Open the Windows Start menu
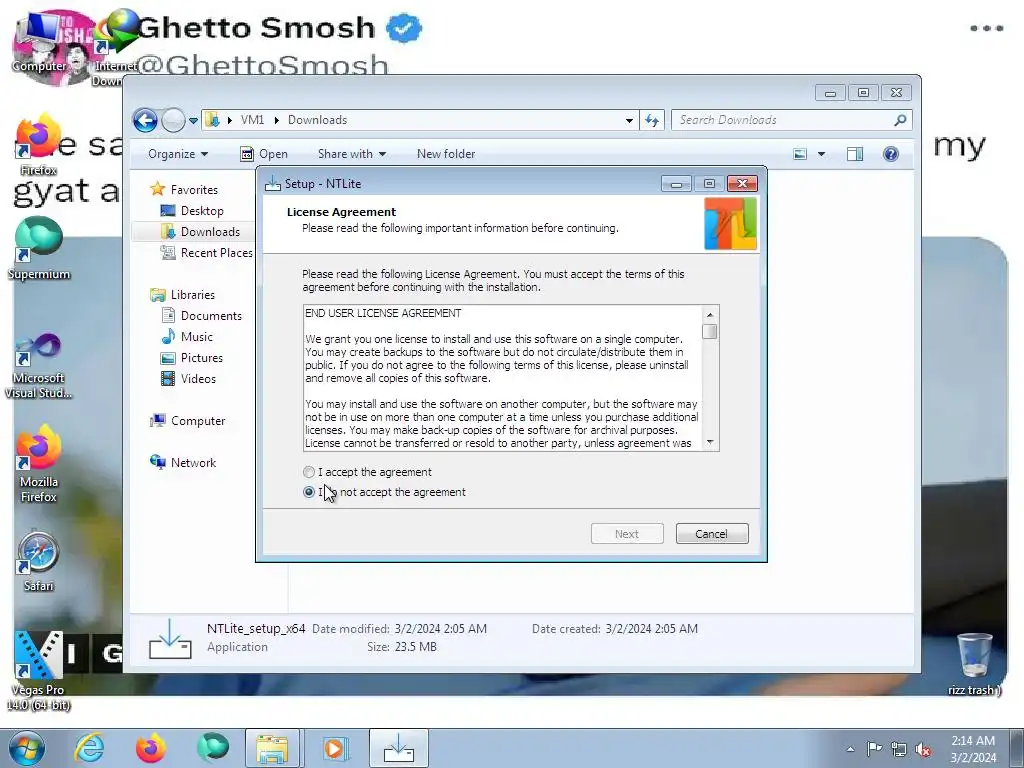Screen dimensions: 1024x768 [27, 748]
